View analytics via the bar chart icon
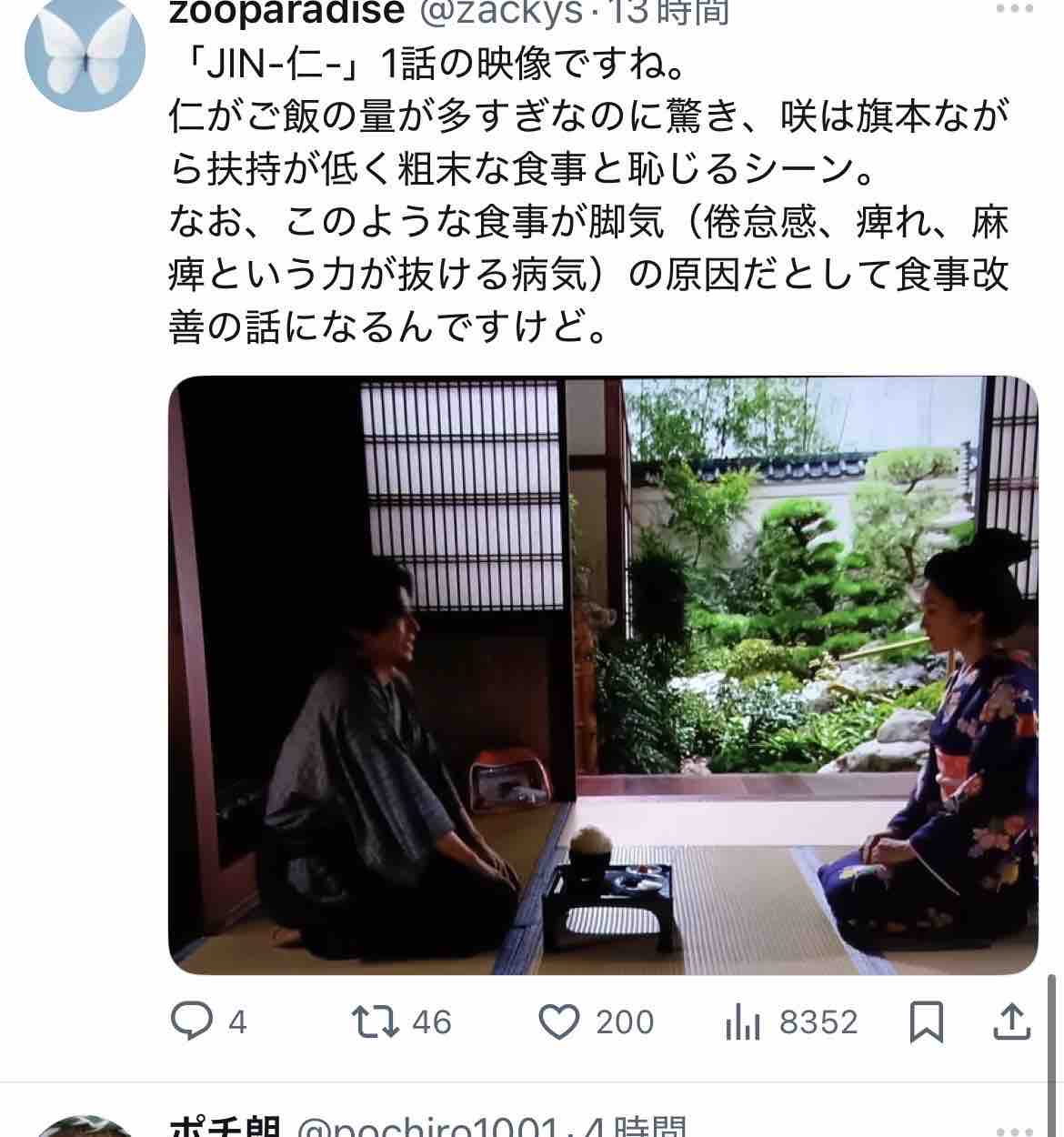 (744, 1022)
